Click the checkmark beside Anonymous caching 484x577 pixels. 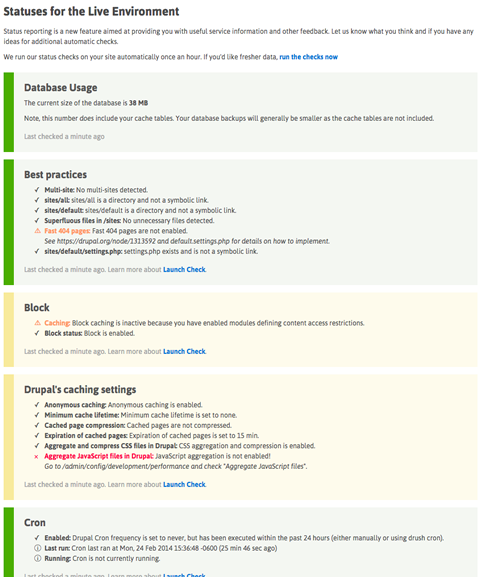click(37, 405)
